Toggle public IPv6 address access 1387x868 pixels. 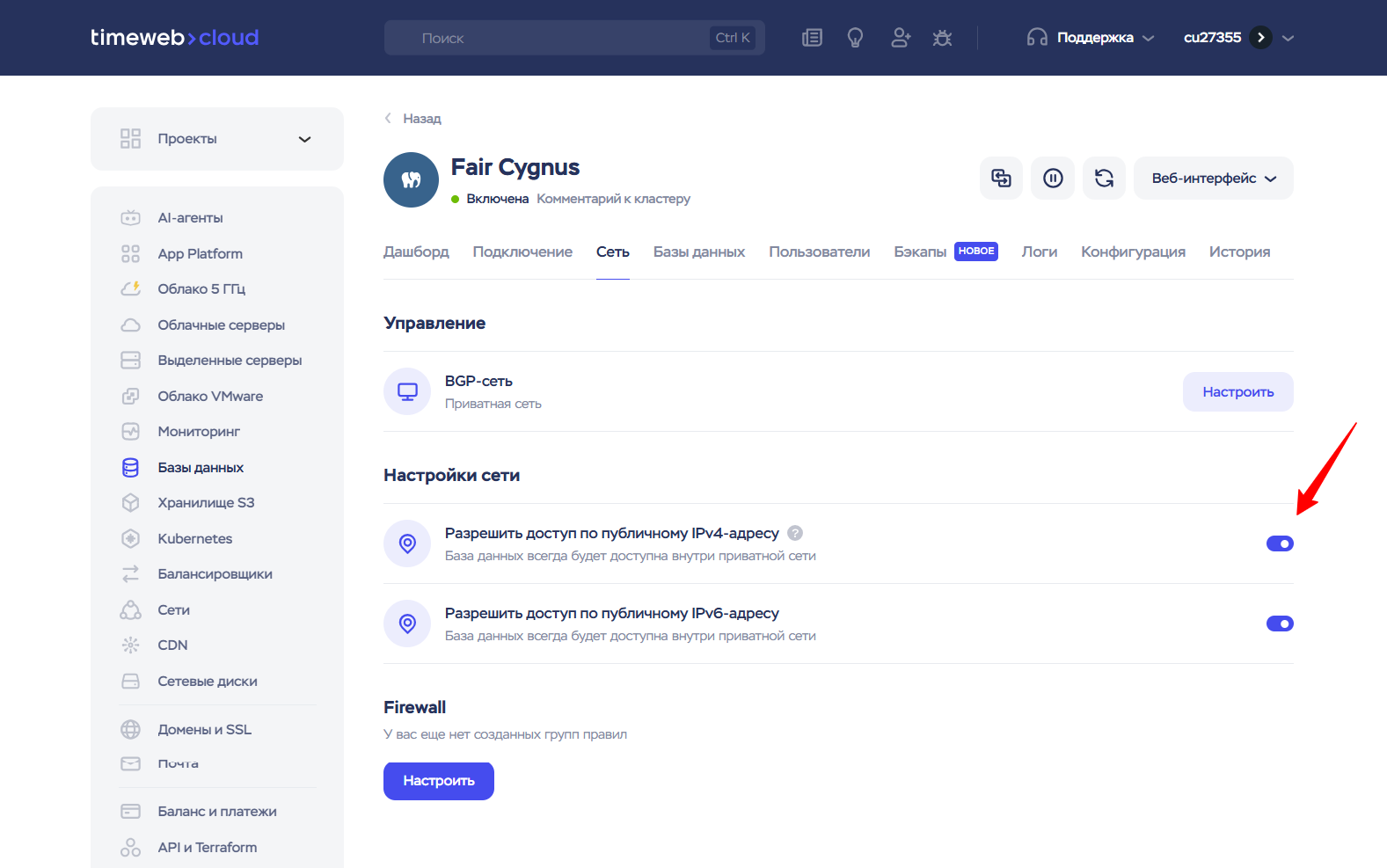coord(1280,624)
